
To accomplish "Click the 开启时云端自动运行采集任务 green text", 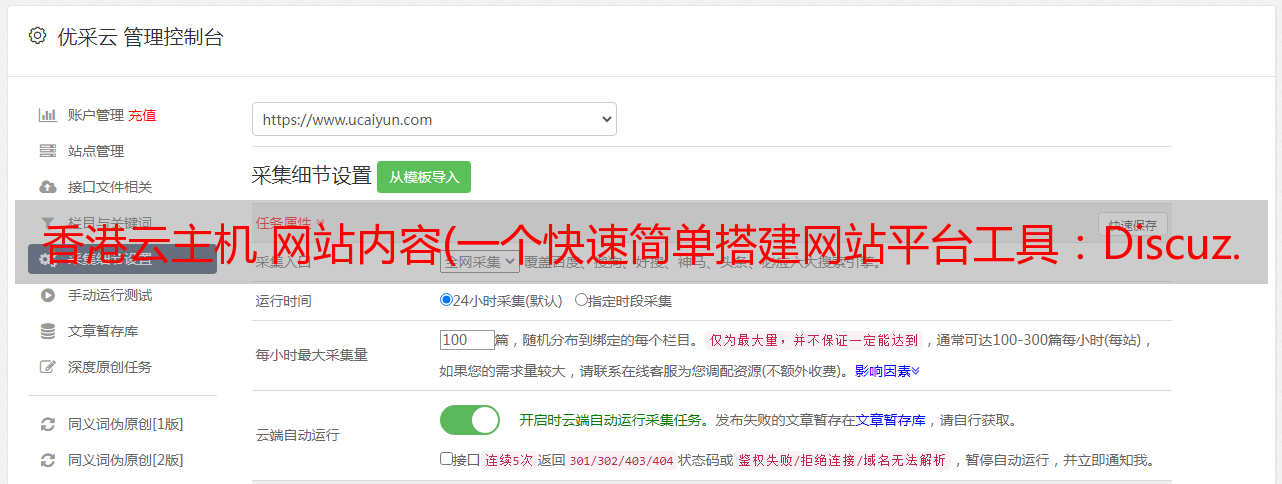I will click(x=610, y=420).
